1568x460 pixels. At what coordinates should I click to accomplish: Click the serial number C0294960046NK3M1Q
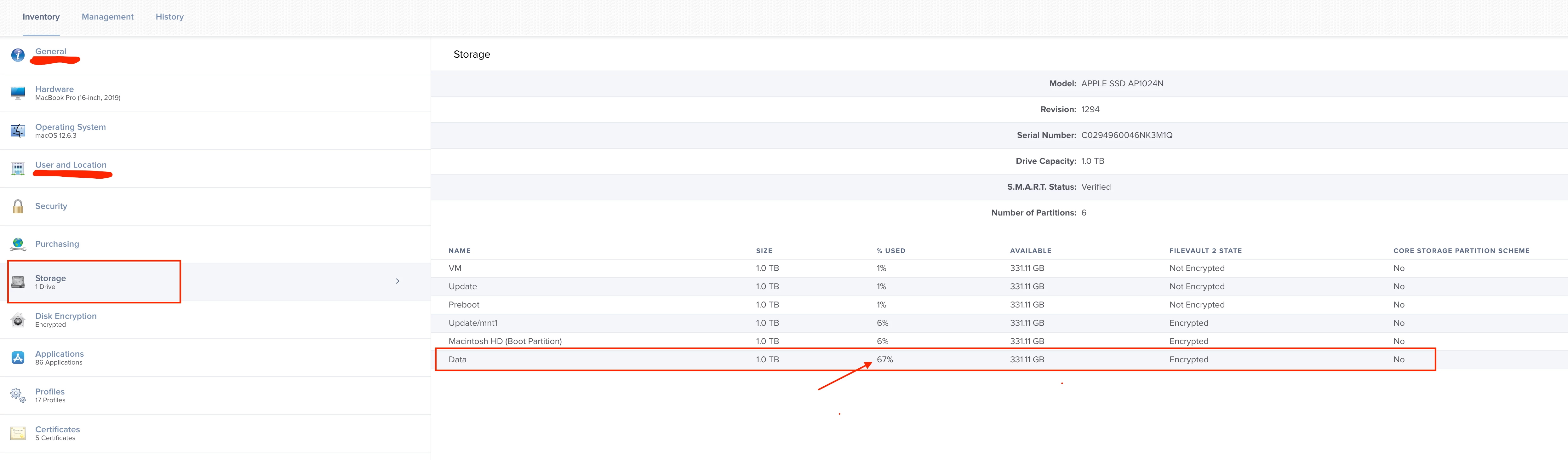(x=1127, y=135)
